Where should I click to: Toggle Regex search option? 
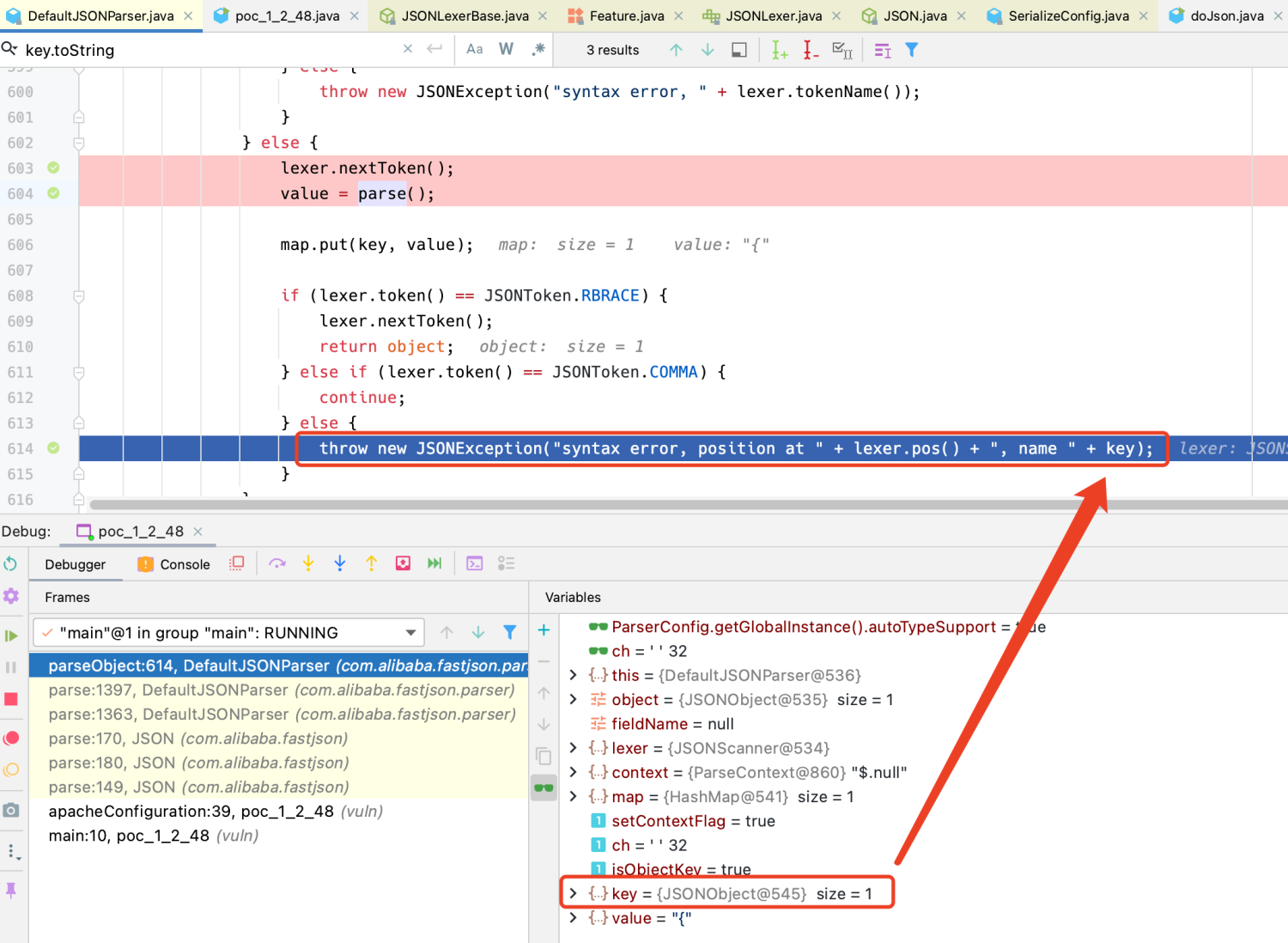tap(538, 49)
